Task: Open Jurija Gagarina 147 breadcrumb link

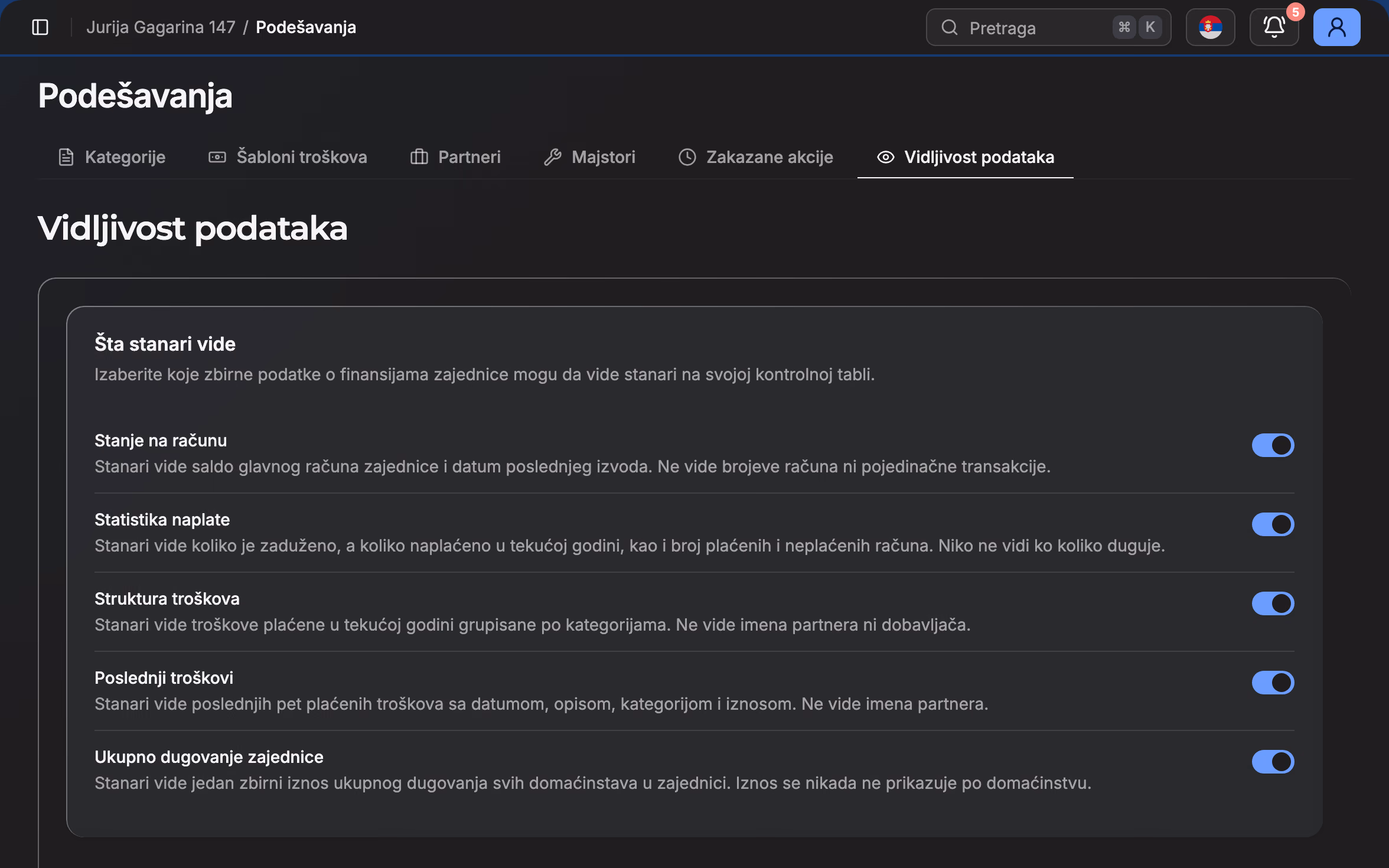Action: pos(161,27)
